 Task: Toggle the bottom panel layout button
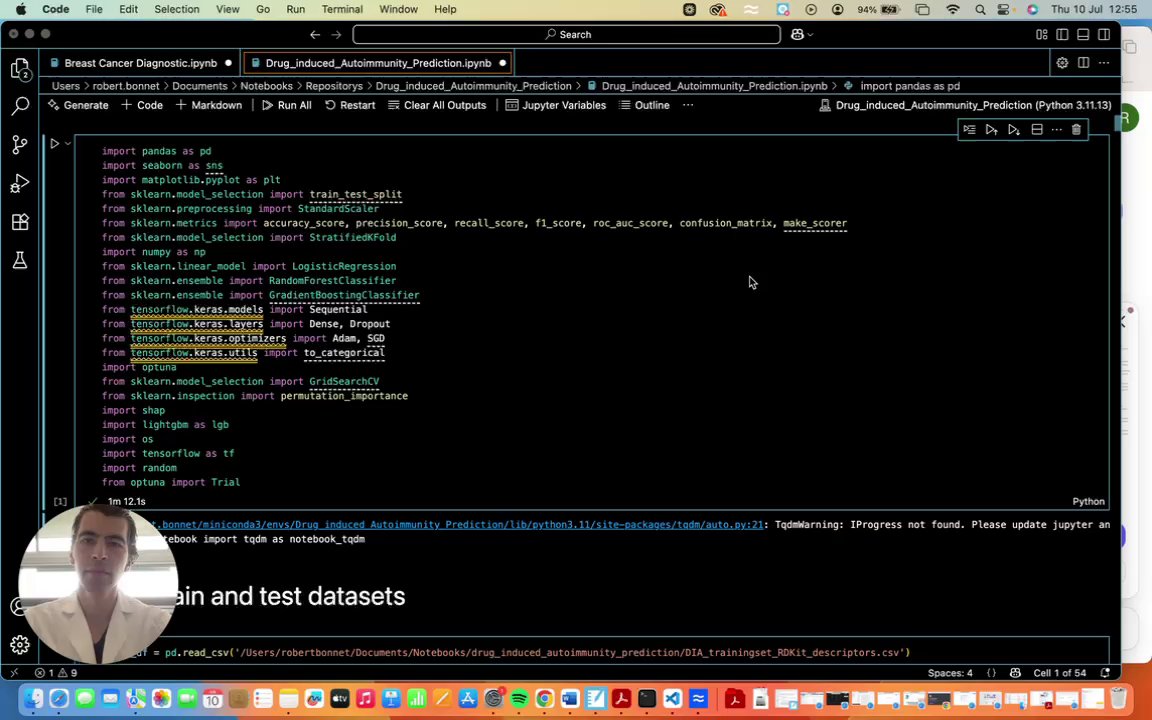1083,34
